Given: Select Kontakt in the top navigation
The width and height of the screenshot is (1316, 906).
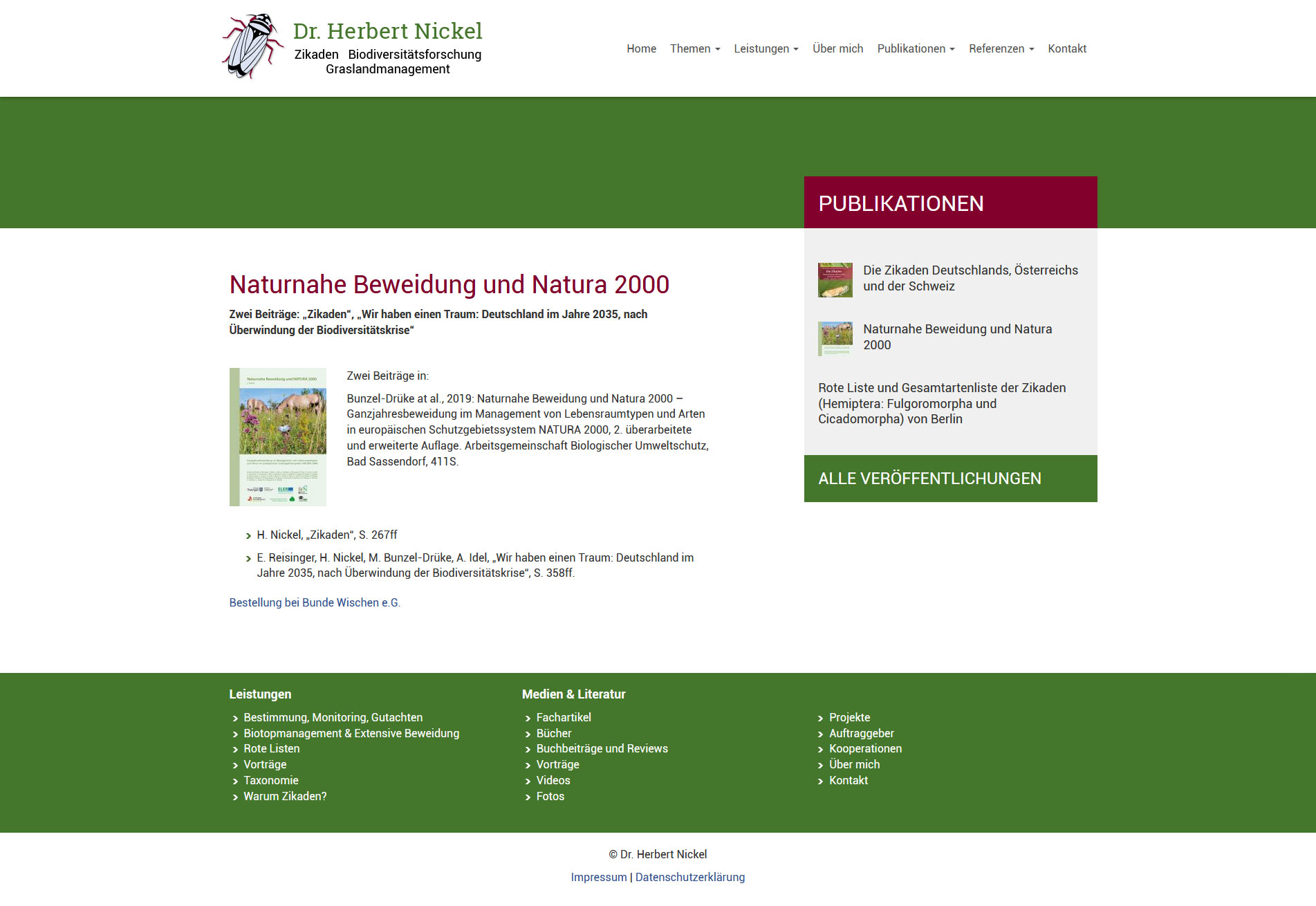Looking at the screenshot, I should click(x=1066, y=48).
